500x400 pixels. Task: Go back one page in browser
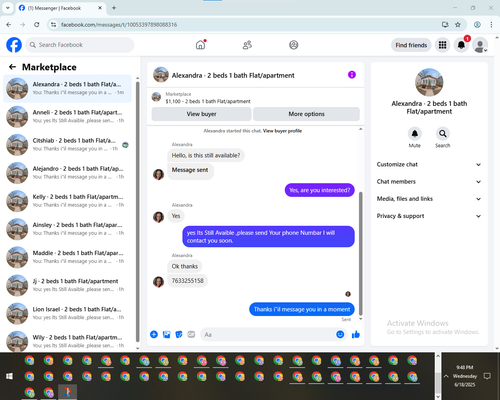tap(9, 25)
